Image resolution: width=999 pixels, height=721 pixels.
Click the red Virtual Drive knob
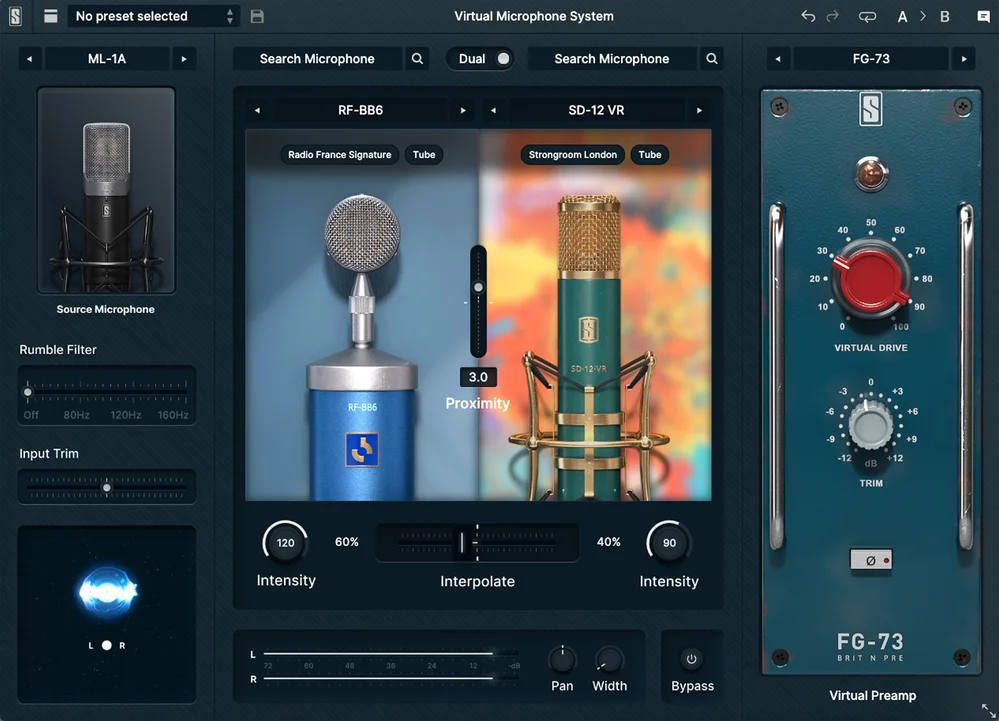pos(871,279)
